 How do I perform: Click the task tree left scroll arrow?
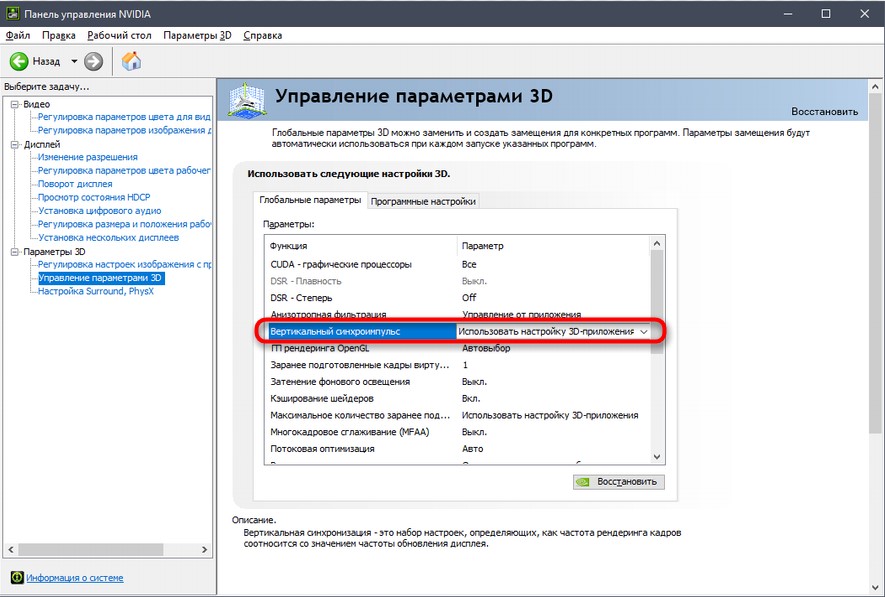click(x=11, y=549)
